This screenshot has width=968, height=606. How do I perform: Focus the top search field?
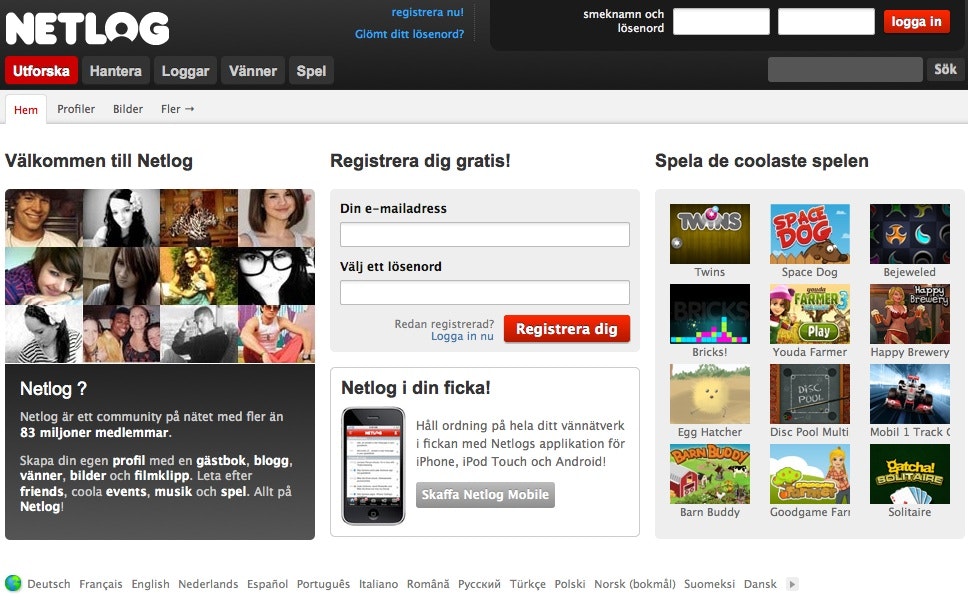(x=845, y=69)
